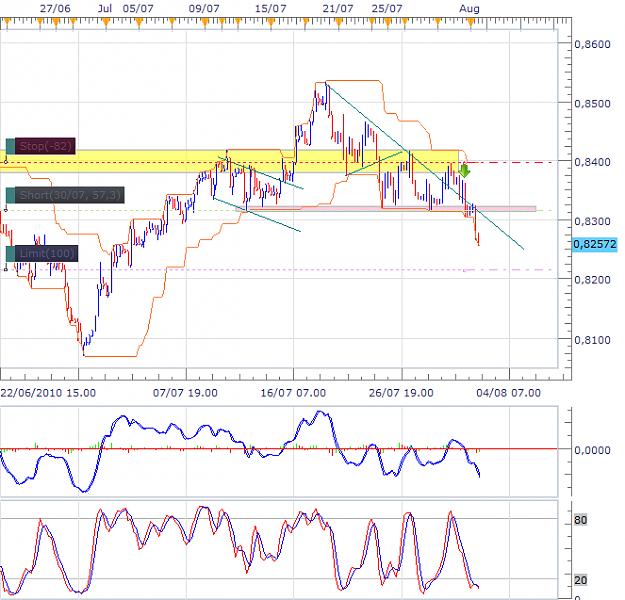Click the 27/06 date label on top axis

click(55, 8)
